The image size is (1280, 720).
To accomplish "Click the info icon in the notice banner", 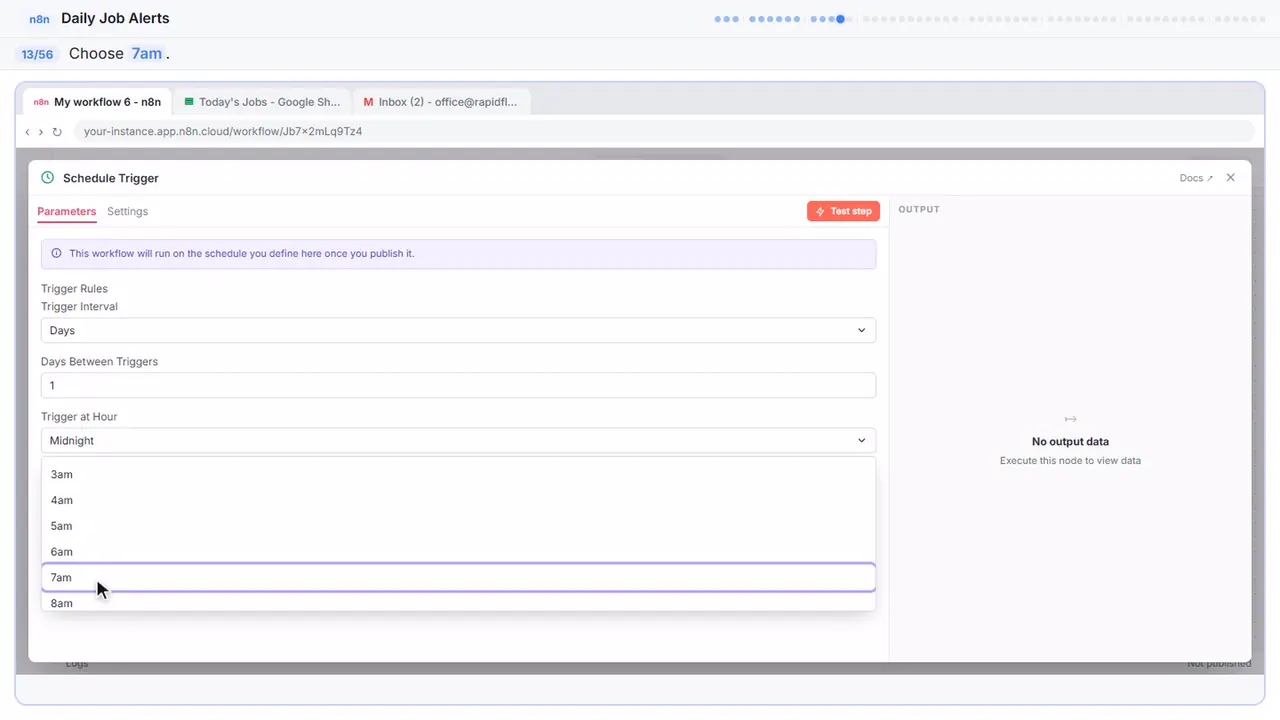I will pyautogui.click(x=56, y=253).
